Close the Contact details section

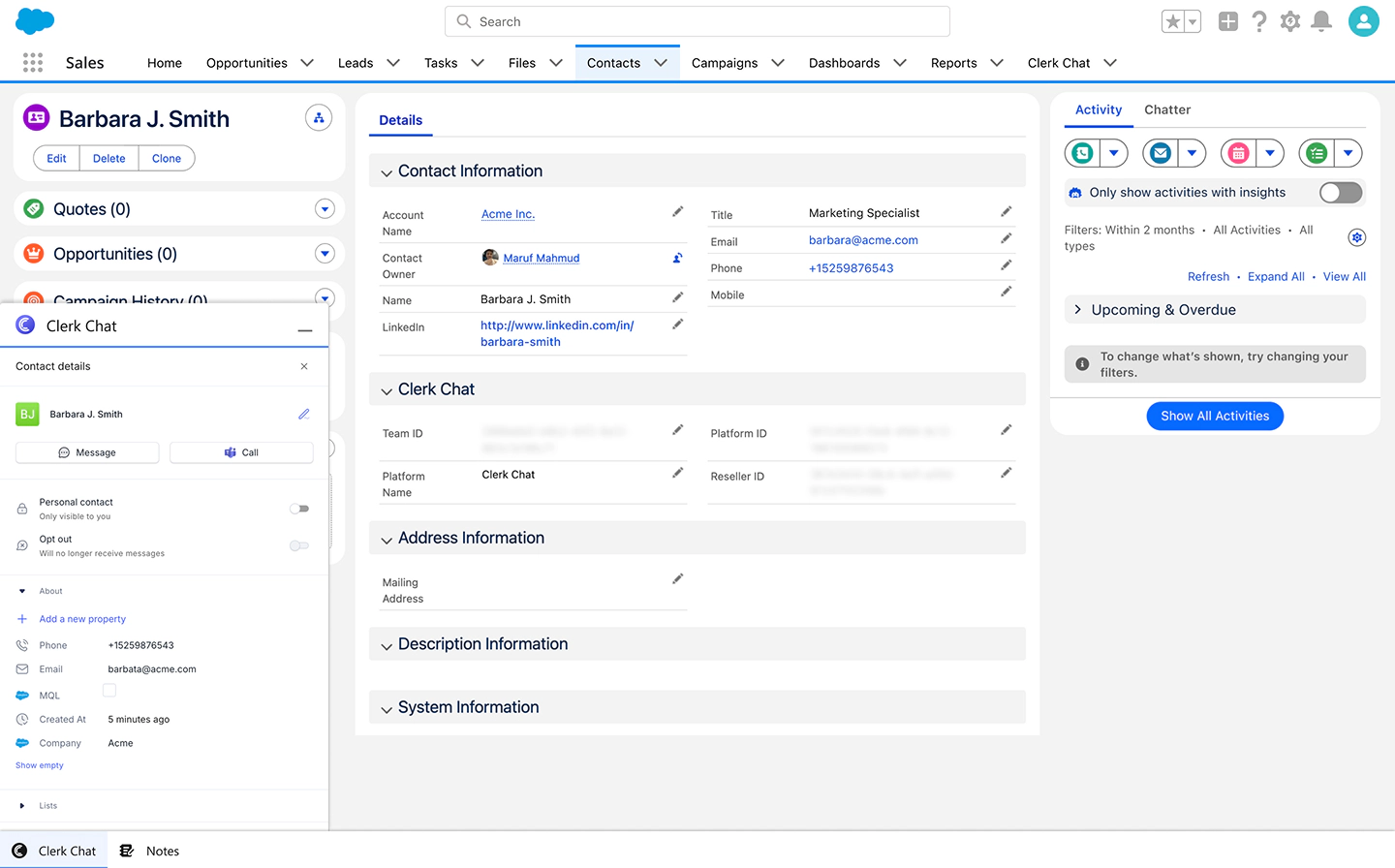click(304, 366)
